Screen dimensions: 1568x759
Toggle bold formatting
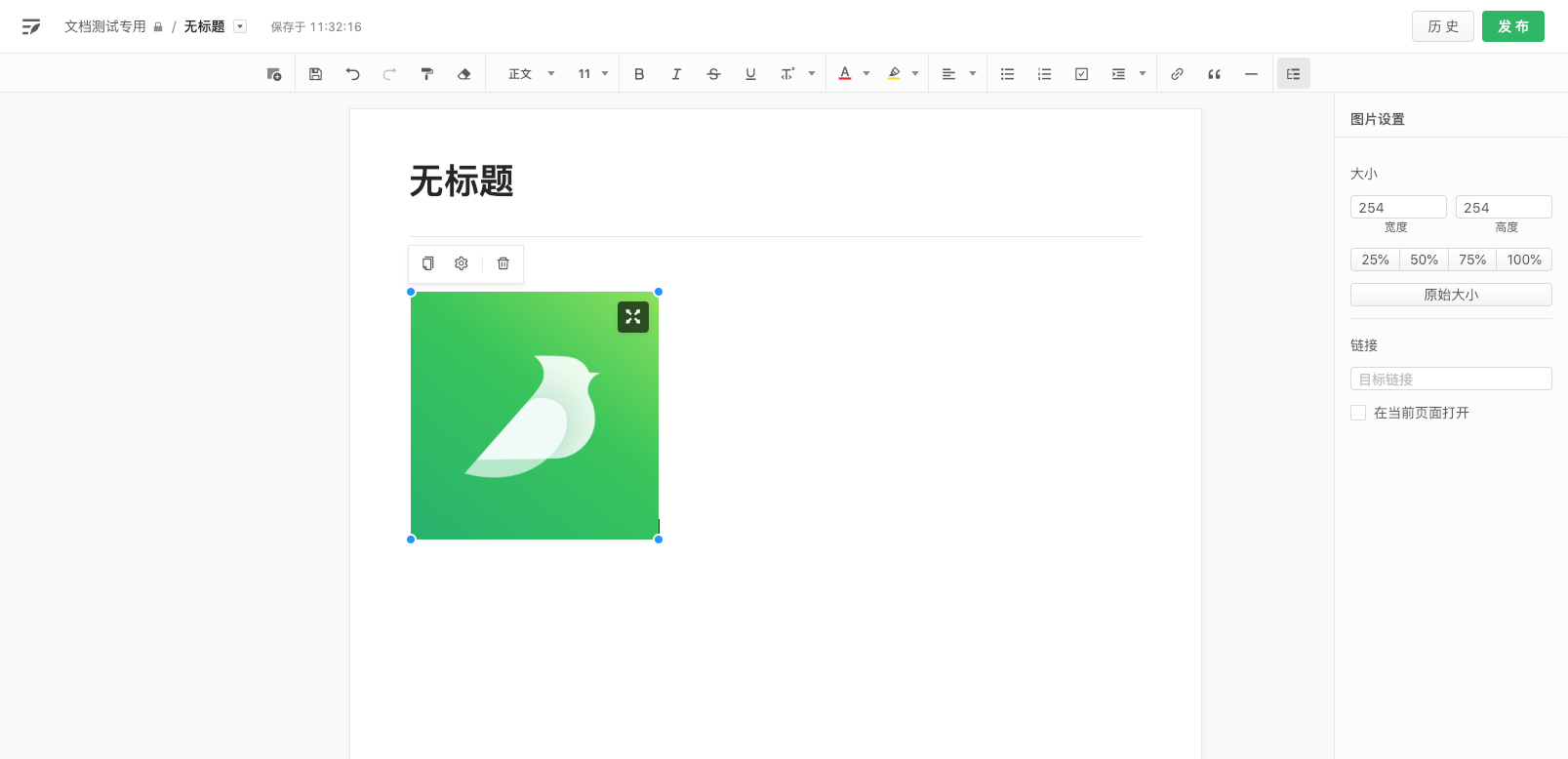(639, 74)
